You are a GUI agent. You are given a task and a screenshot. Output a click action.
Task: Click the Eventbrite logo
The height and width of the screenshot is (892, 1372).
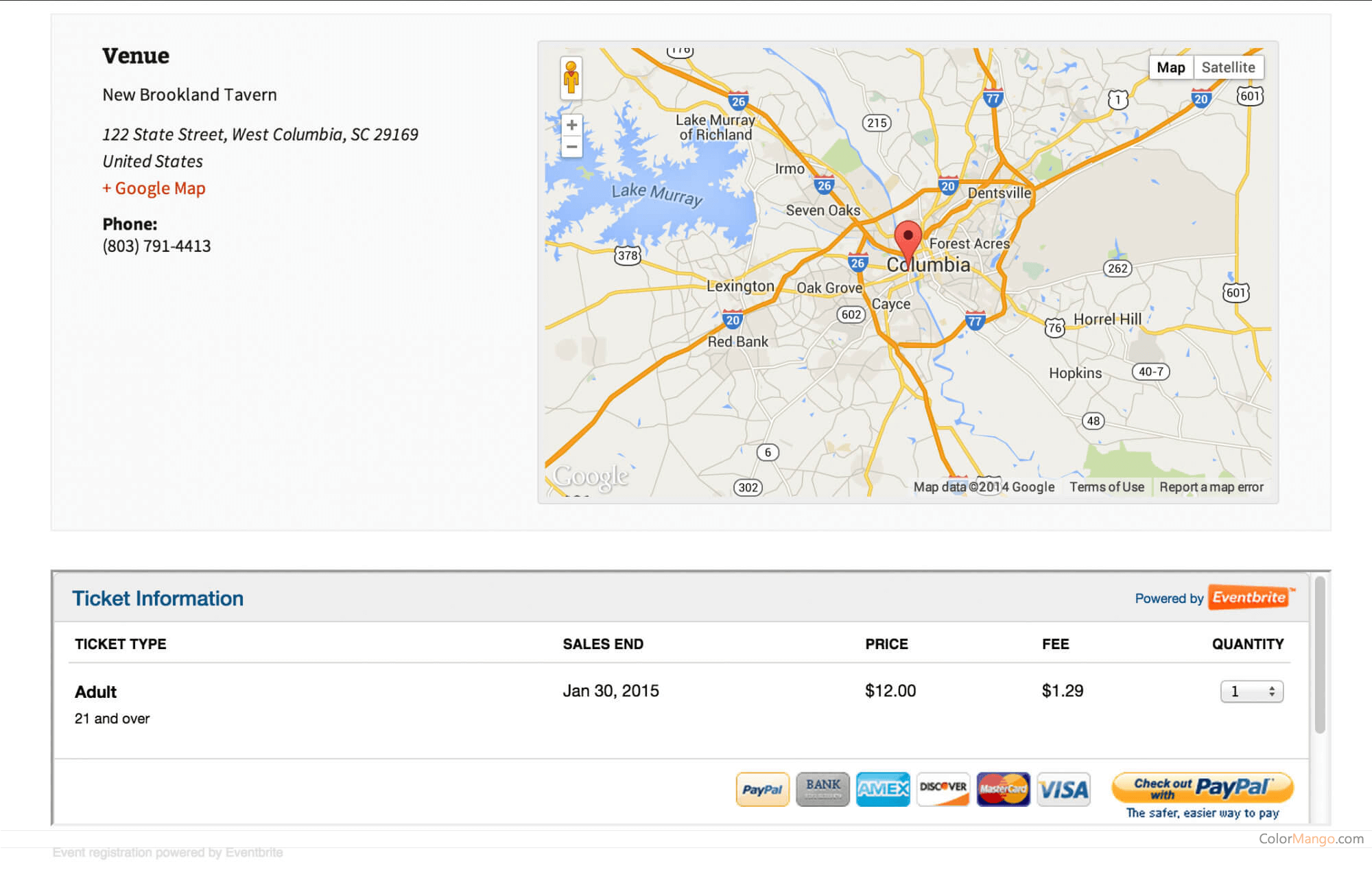(x=1249, y=598)
